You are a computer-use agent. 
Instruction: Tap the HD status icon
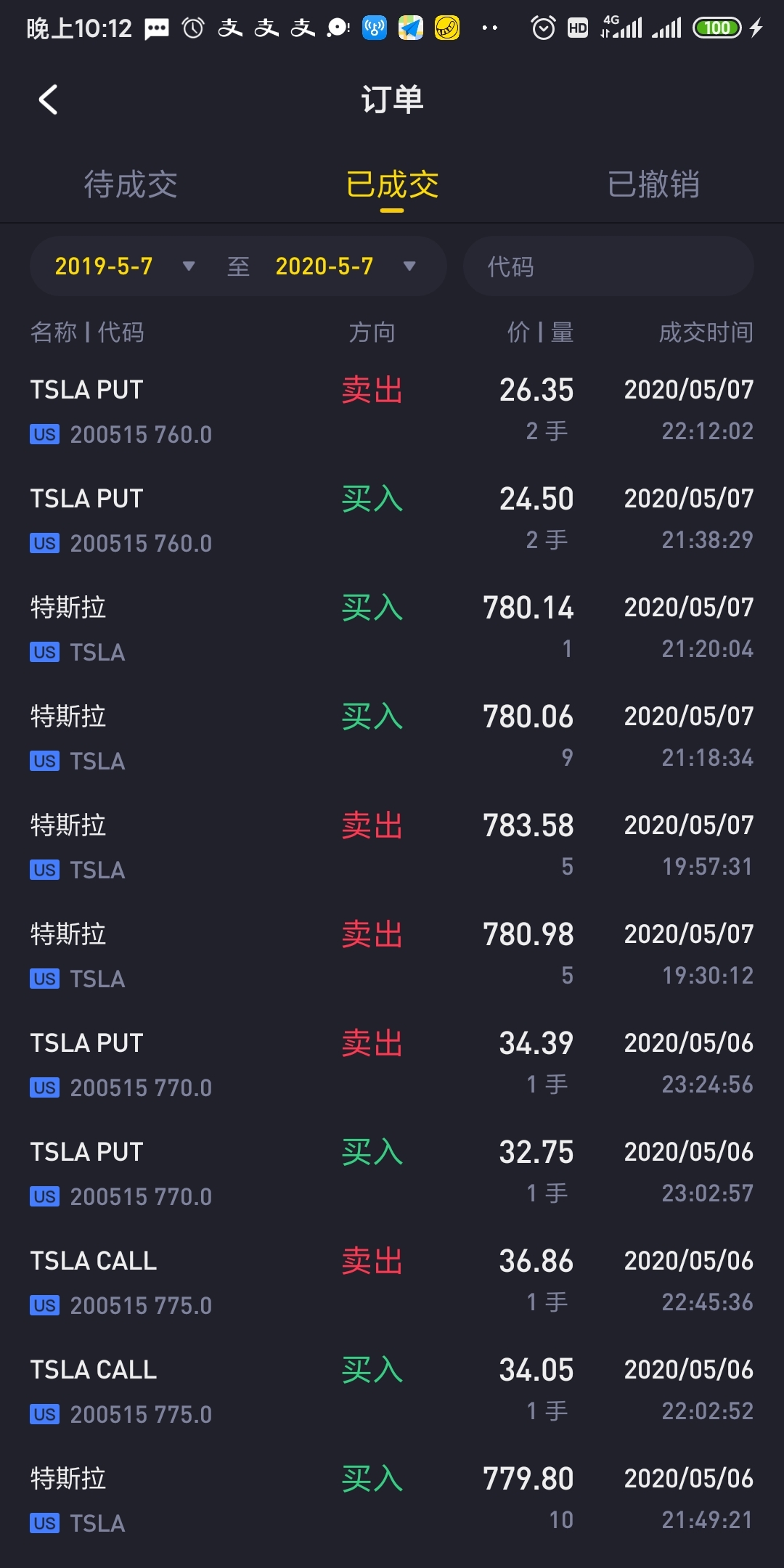pos(578,28)
